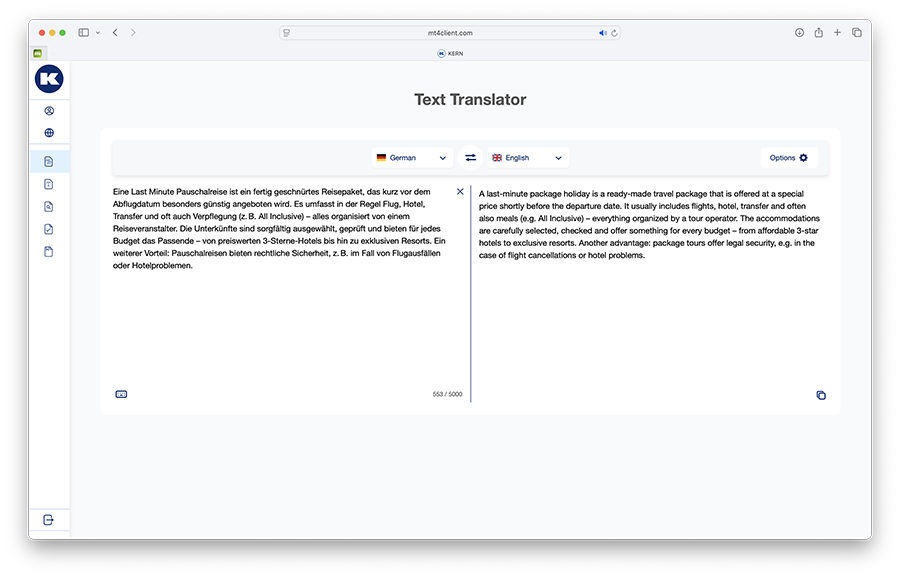The image size is (900, 577).
Task: Open the globe language icon in sidebar
Action: [x=49, y=133]
